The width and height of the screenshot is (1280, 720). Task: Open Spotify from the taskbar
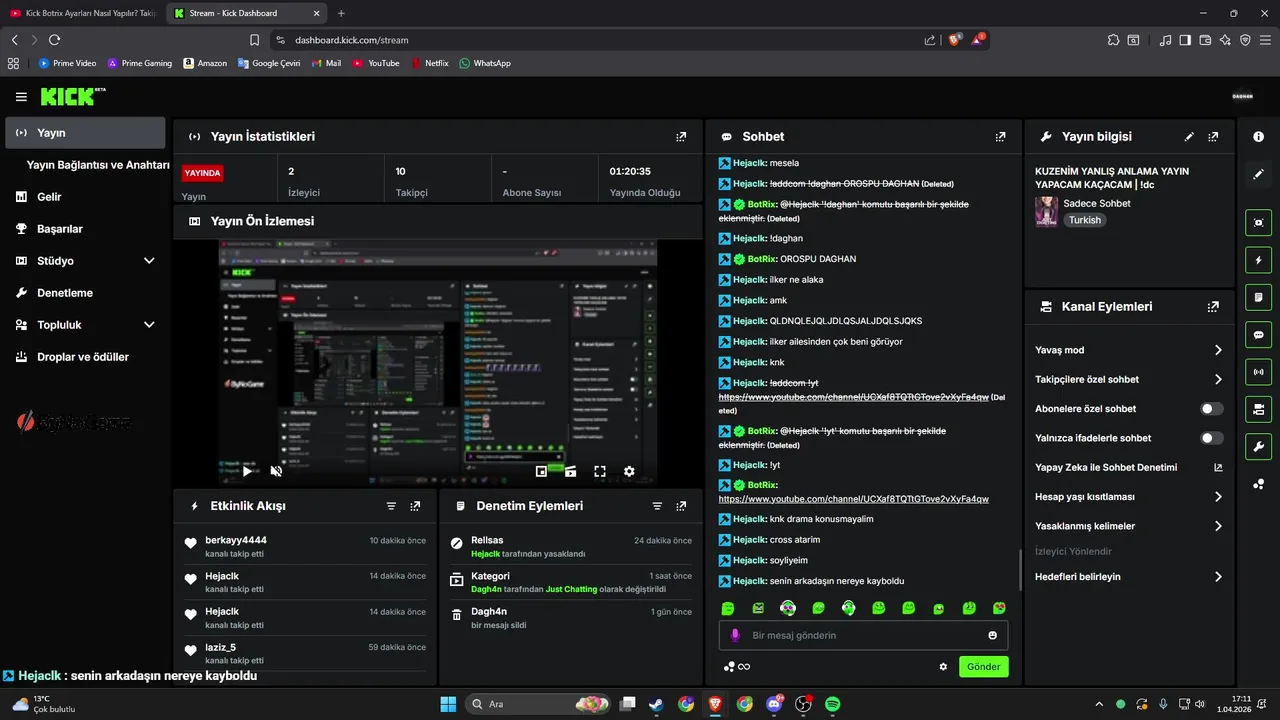click(x=832, y=704)
